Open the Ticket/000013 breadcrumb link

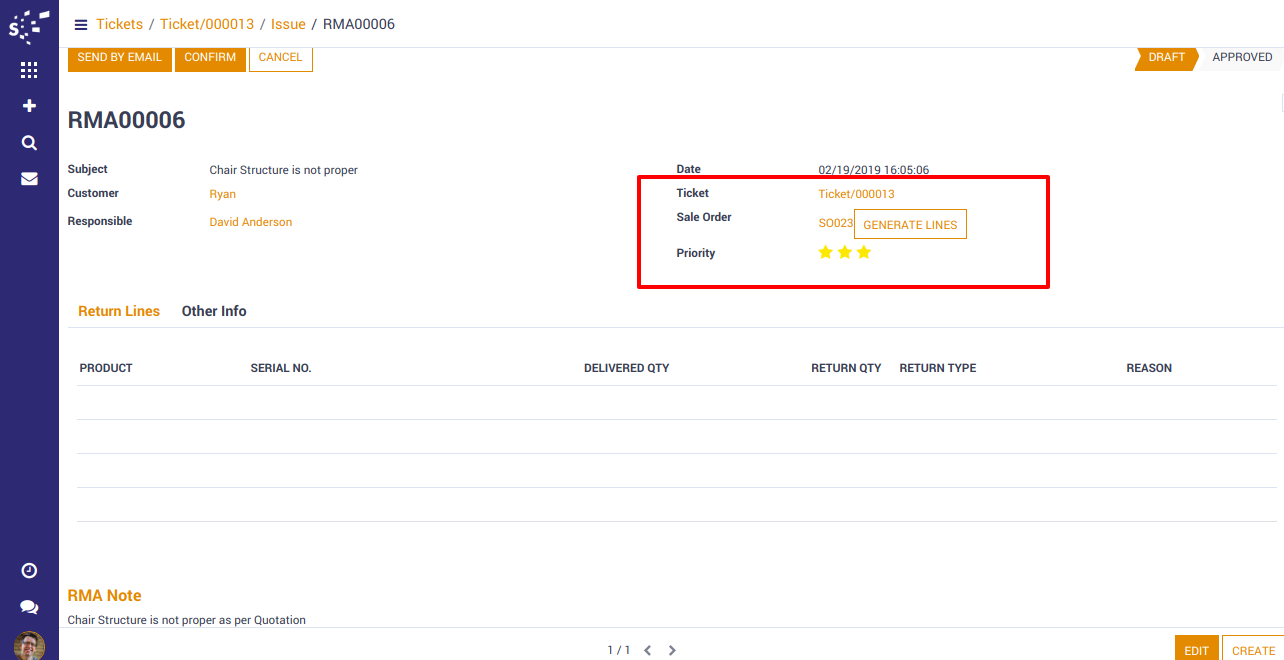tap(207, 24)
